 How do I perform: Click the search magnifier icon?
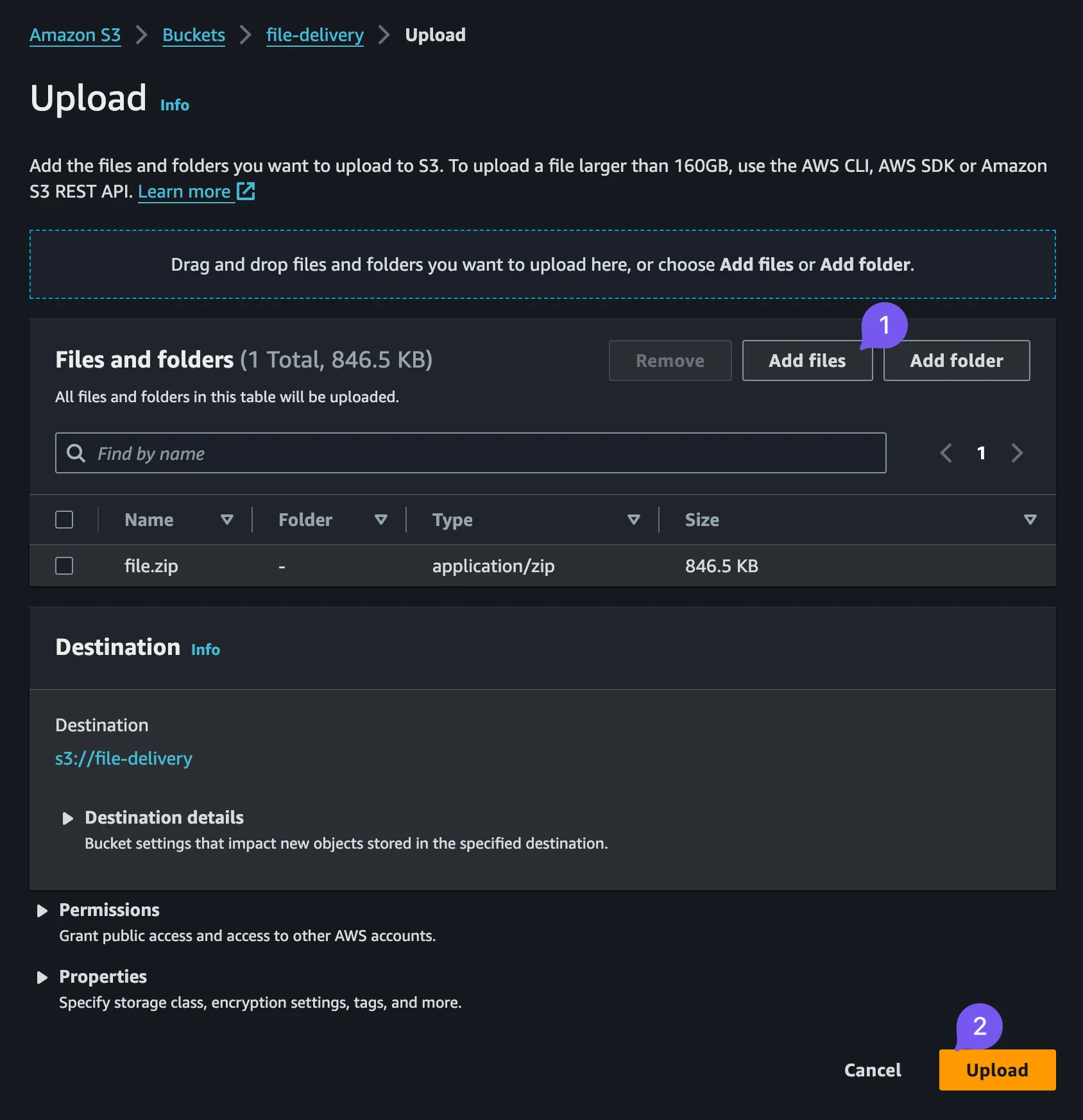pyautogui.click(x=76, y=453)
